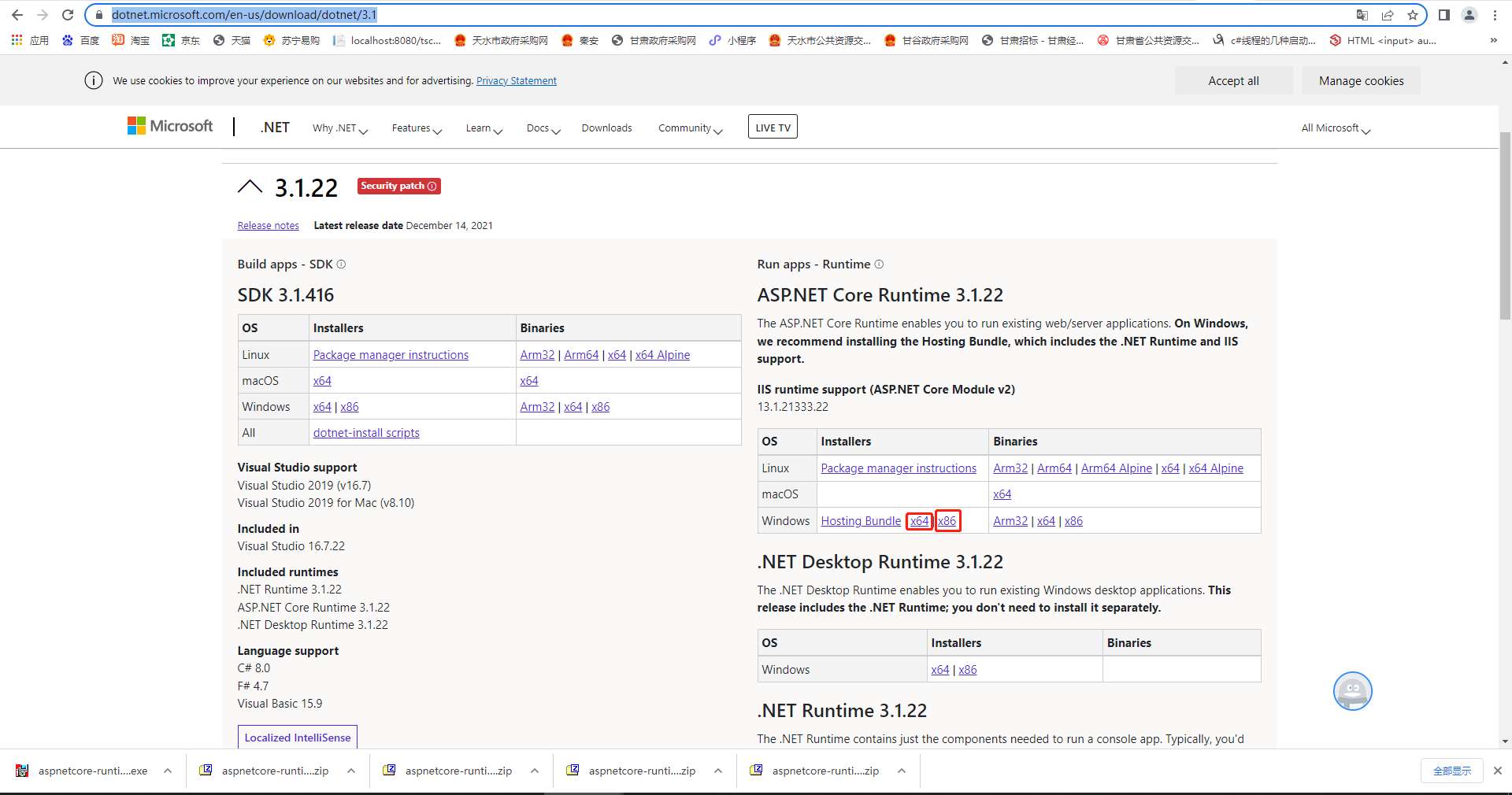1512x795 pixels.
Task: Click the page refresh icon
Action: [x=68, y=15]
